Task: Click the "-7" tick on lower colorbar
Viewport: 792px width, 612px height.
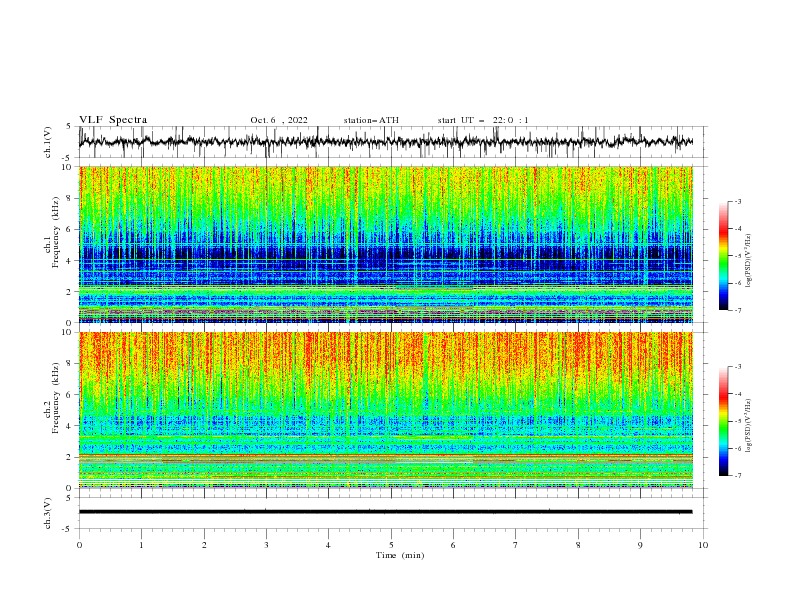Action: (737, 475)
